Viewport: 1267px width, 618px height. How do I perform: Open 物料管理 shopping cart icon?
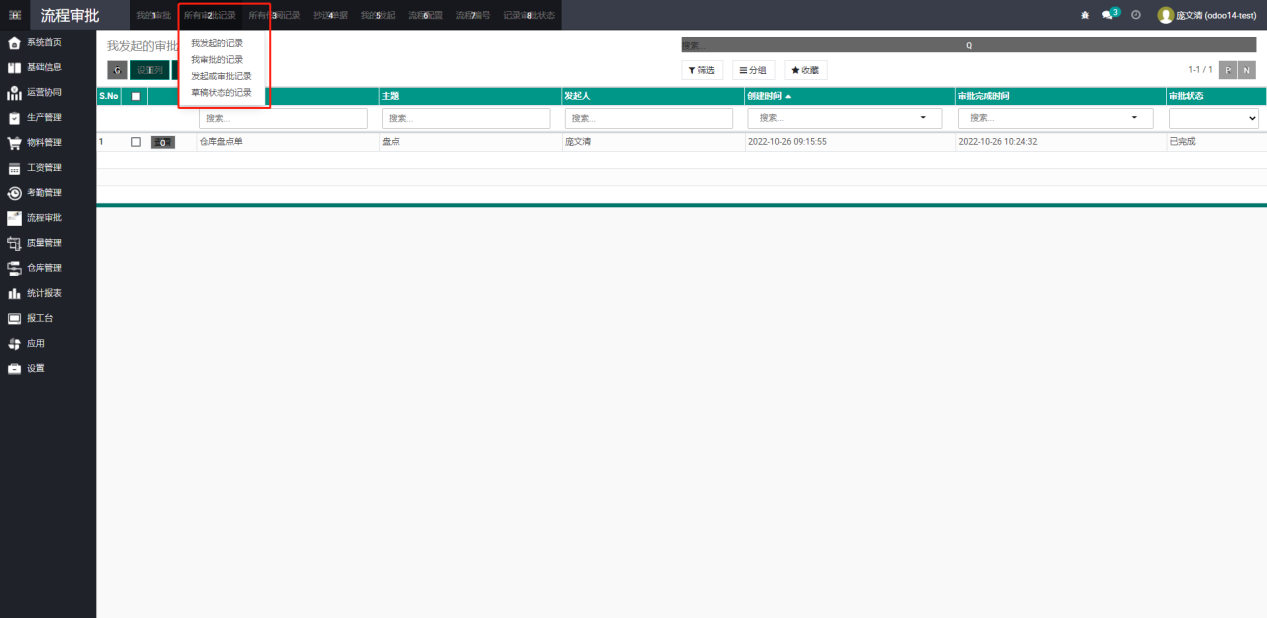point(14,143)
